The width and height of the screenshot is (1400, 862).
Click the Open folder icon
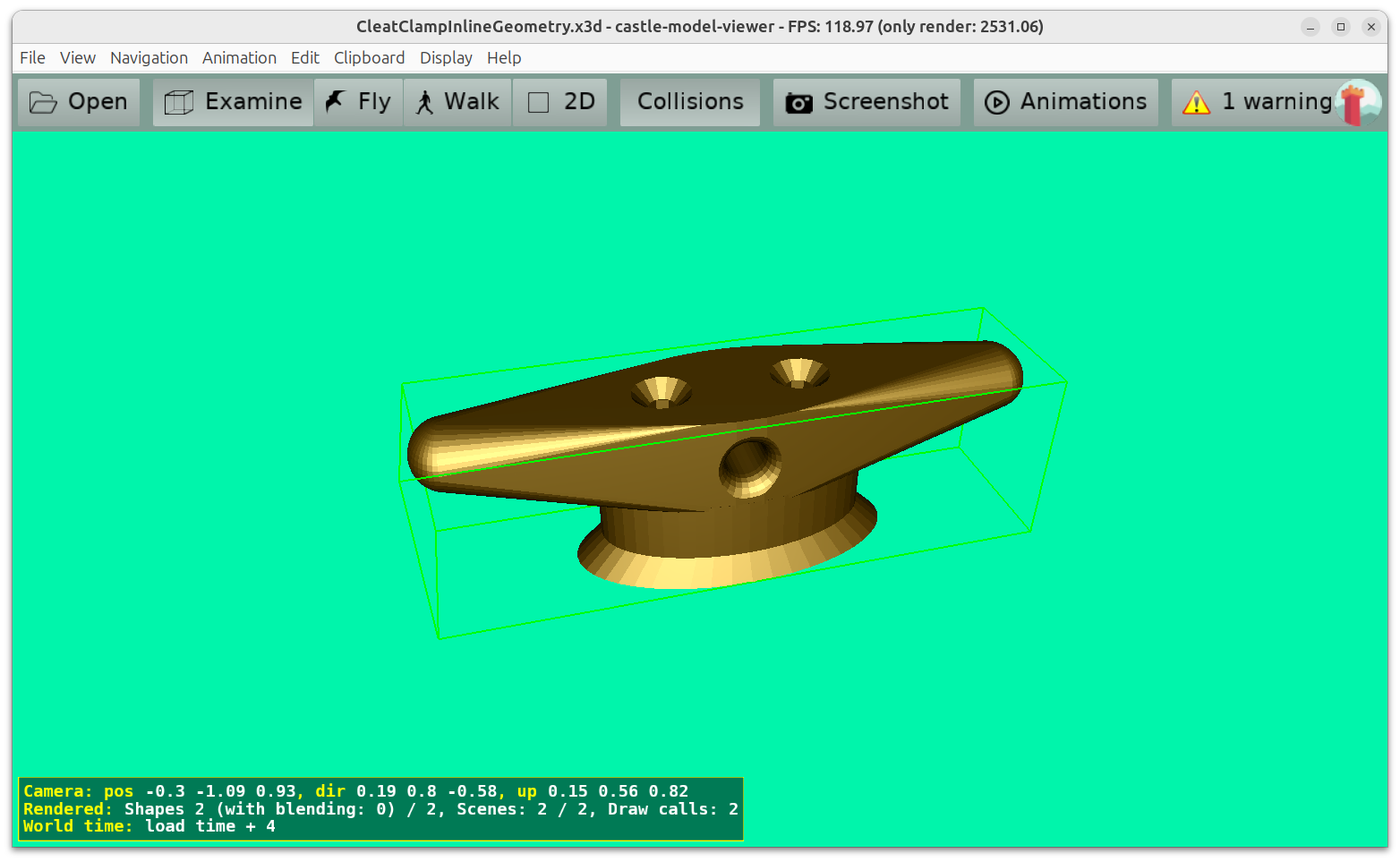point(43,103)
